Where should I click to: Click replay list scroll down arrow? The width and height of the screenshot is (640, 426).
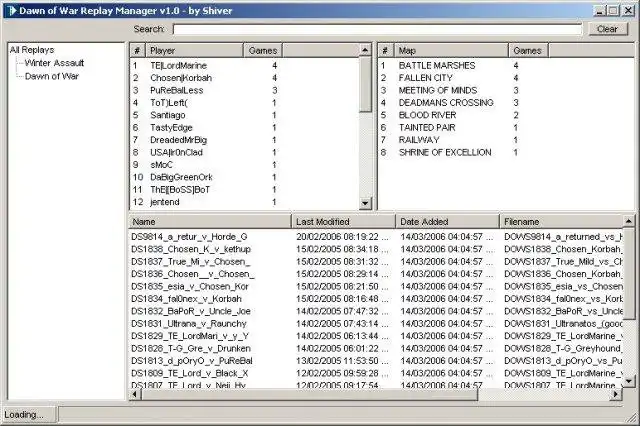click(629, 381)
